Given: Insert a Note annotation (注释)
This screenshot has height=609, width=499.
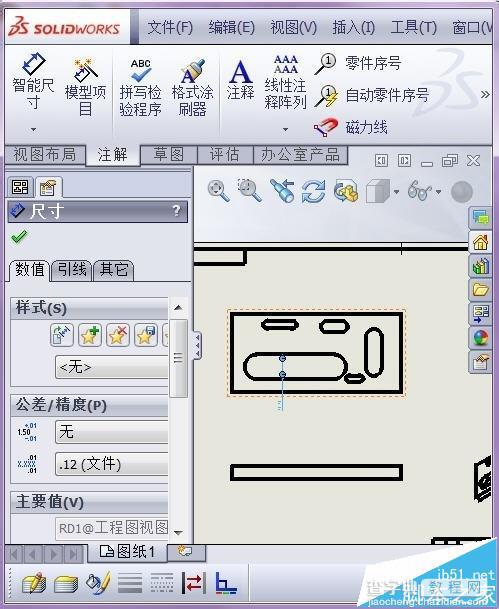Looking at the screenshot, I should (x=240, y=80).
